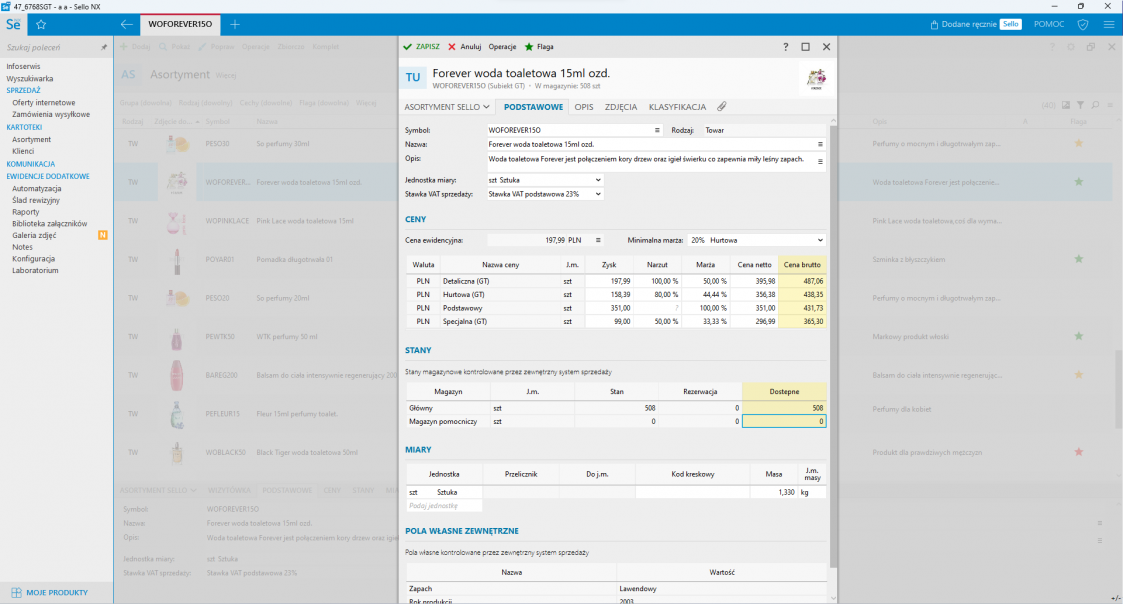Open the attachments paperclip tab

(721, 107)
